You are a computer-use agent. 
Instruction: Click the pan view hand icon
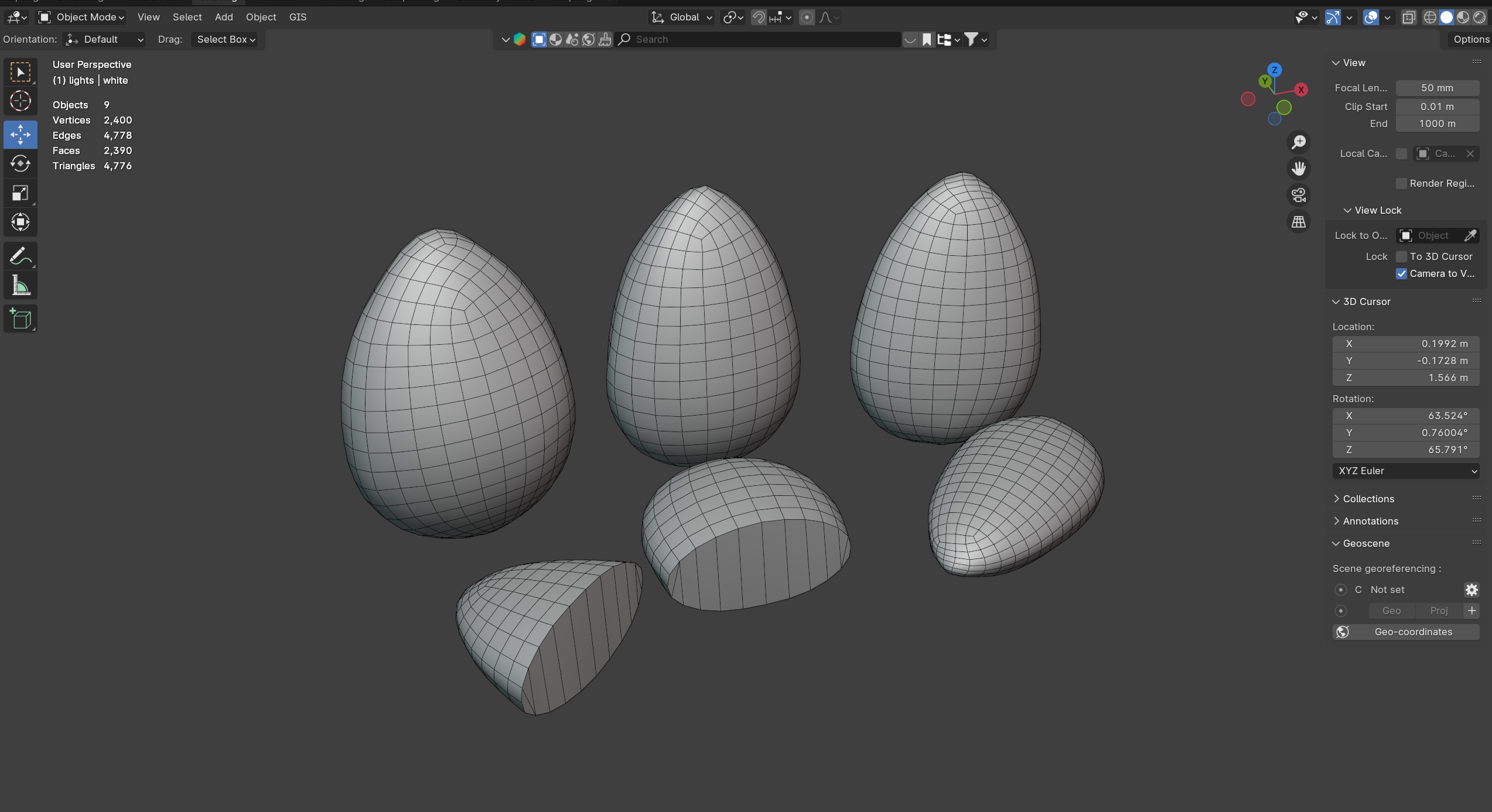(1299, 169)
